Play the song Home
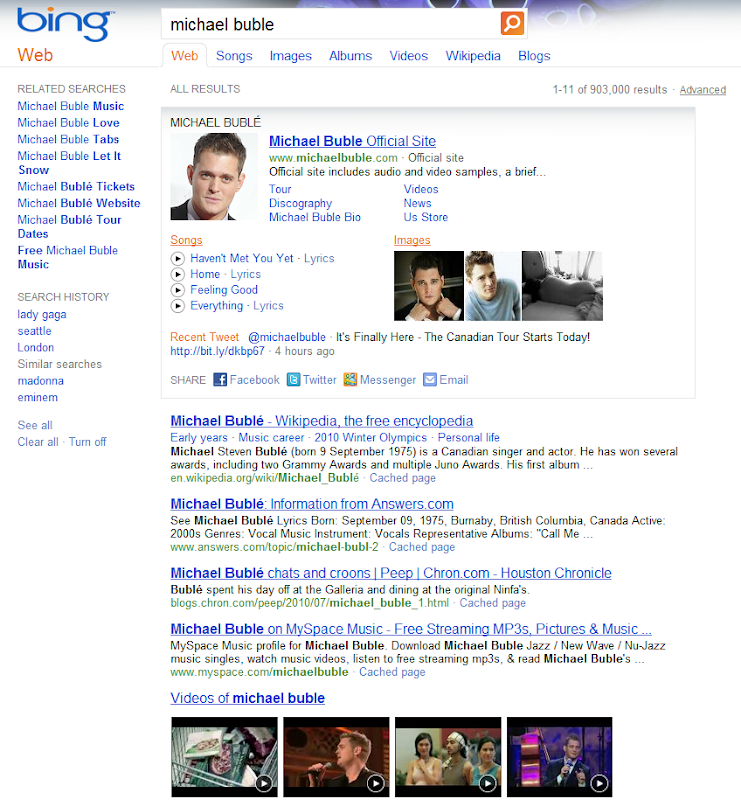741x800 pixels. (x=177, y=274)
